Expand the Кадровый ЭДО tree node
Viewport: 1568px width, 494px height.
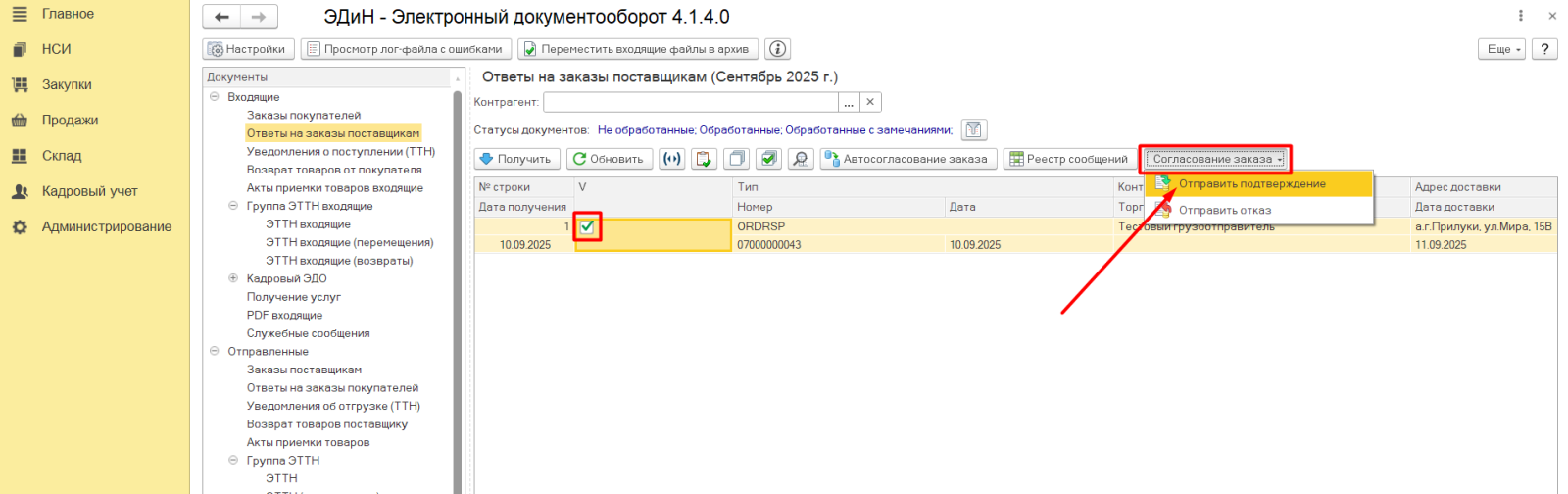[233, 278]
